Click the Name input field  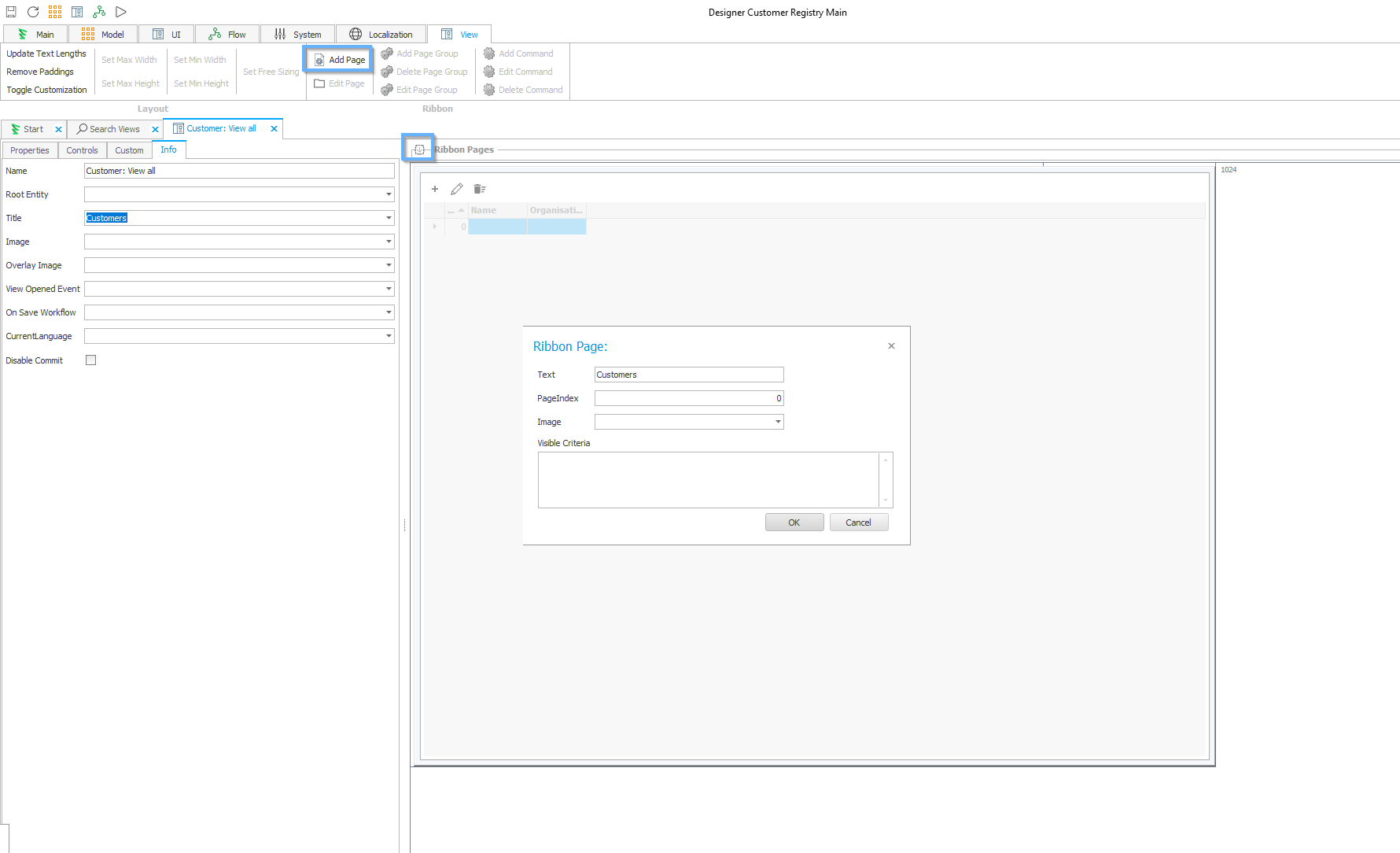click(x=239, y=171)
